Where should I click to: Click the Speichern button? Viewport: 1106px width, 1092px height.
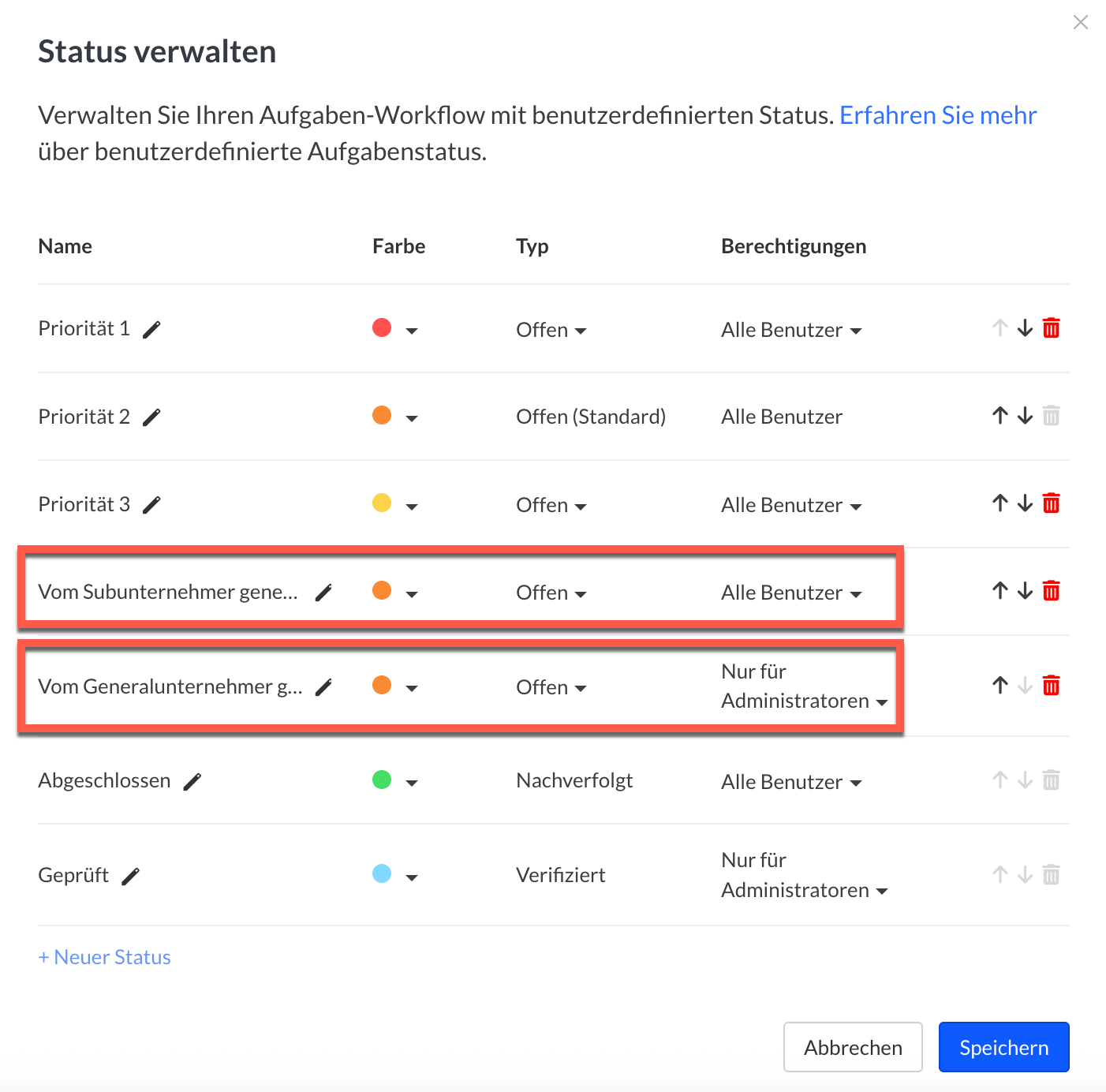coord(1003,1047)
